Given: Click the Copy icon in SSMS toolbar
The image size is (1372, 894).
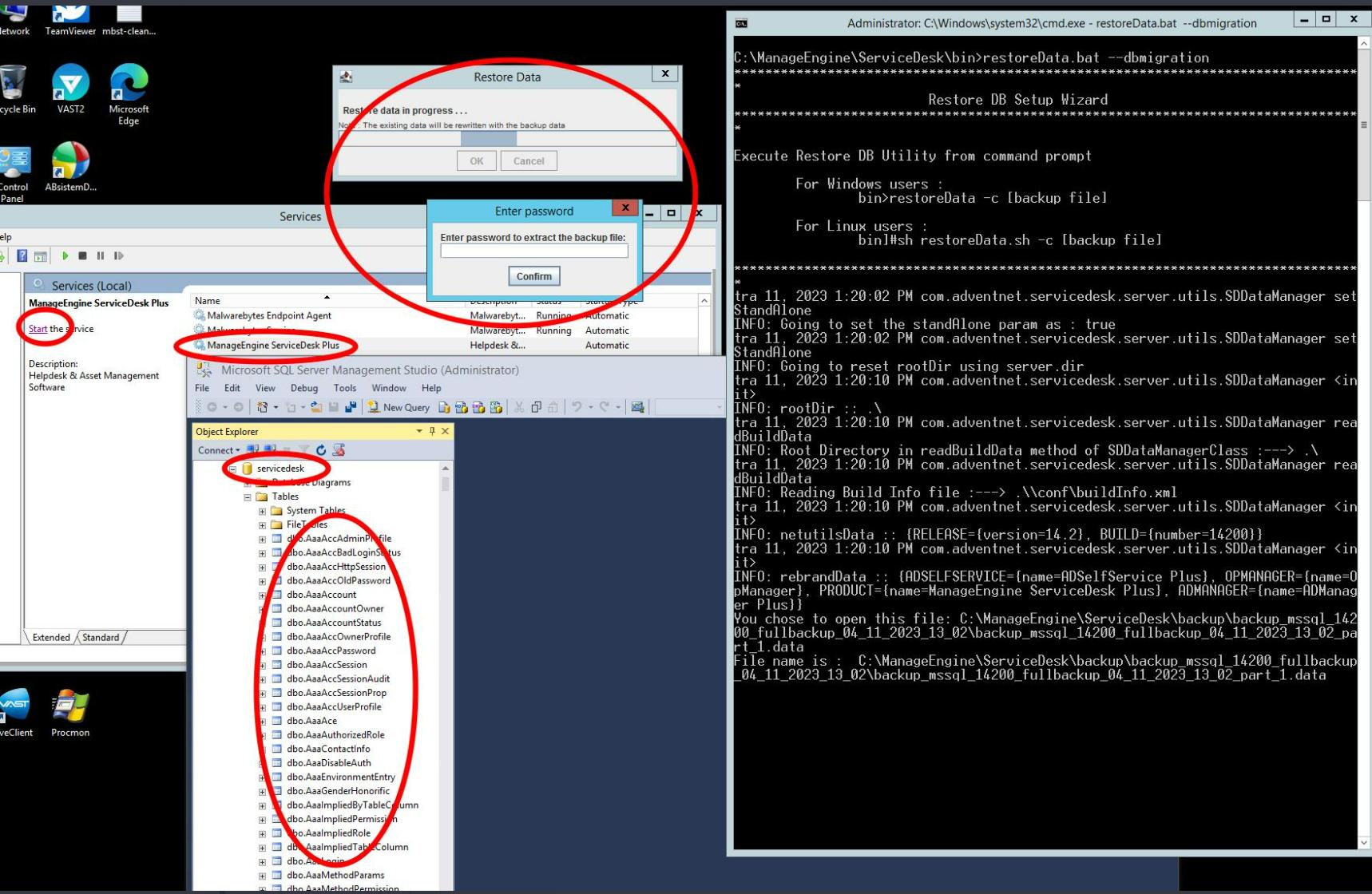Looking at the screenshot, I should click(x=536, y=407).
